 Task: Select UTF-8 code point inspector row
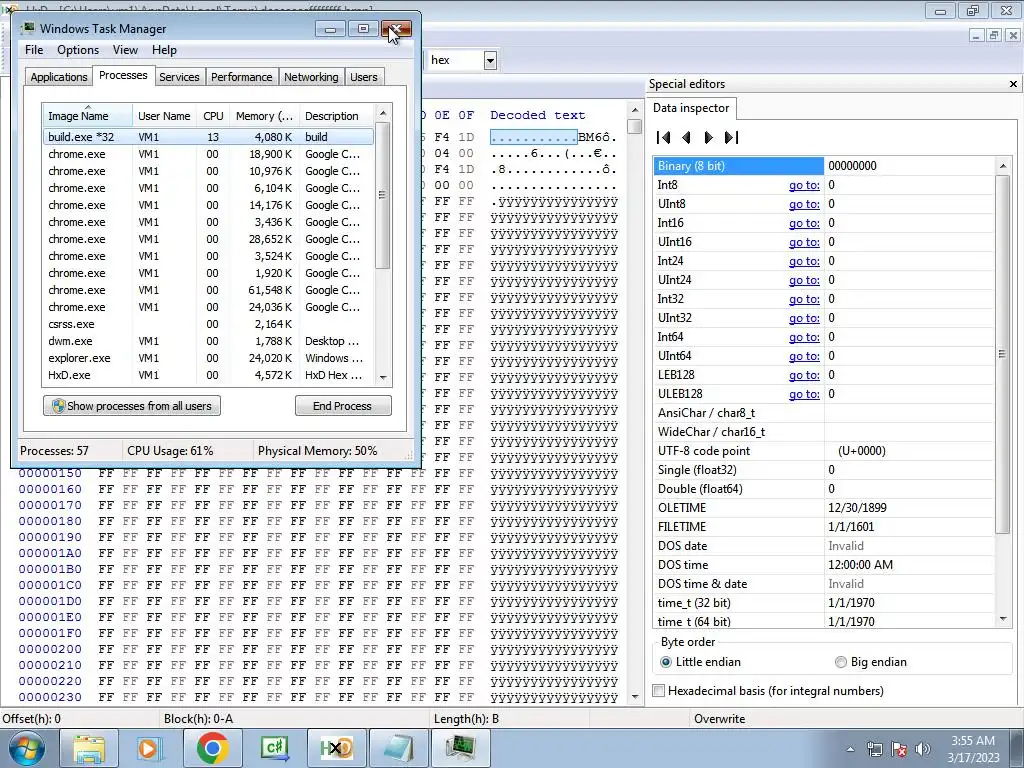coord(824,451)
